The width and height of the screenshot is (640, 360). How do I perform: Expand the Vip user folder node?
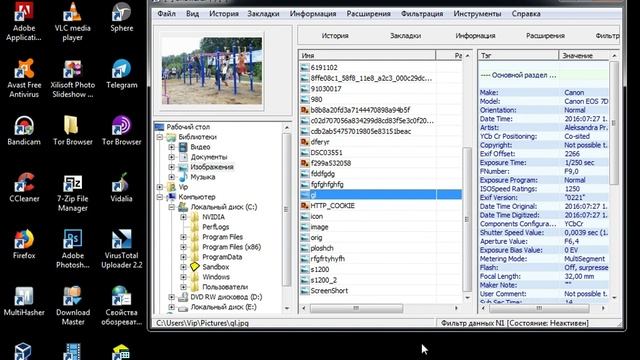(x=160, y=187)
